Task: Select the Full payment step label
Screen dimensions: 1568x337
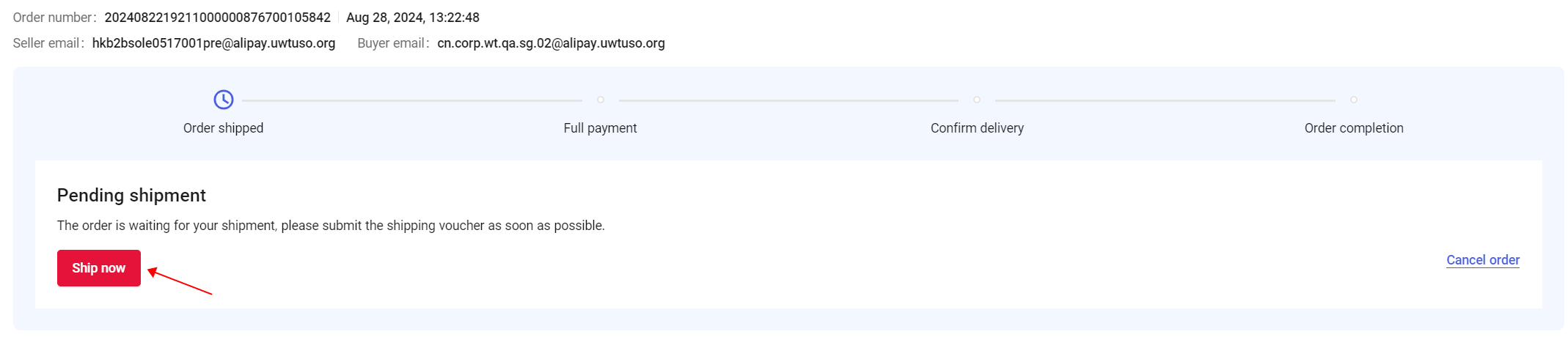Action: coord(600,128)
